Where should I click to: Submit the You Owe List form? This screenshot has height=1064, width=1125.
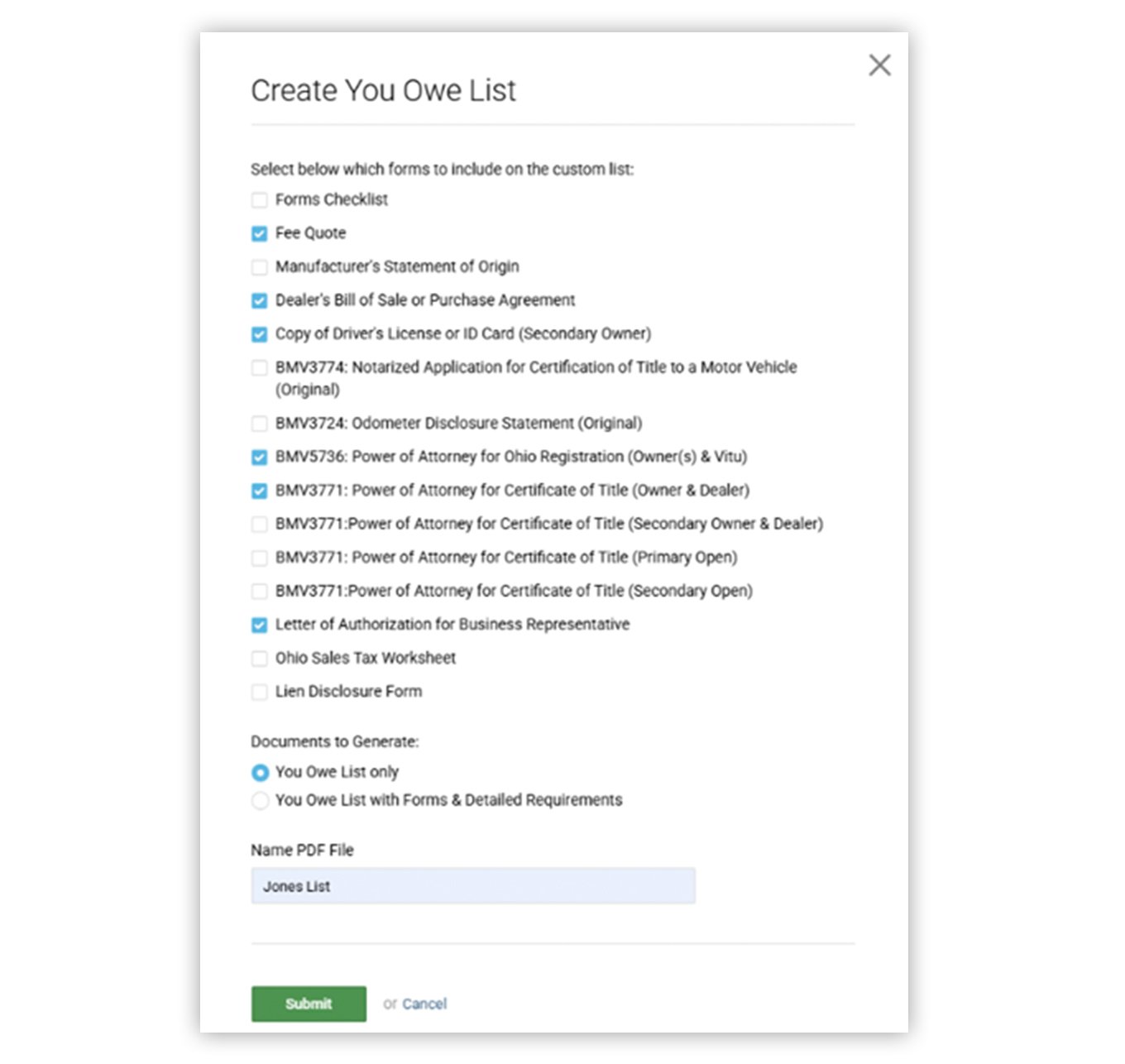308,1004
